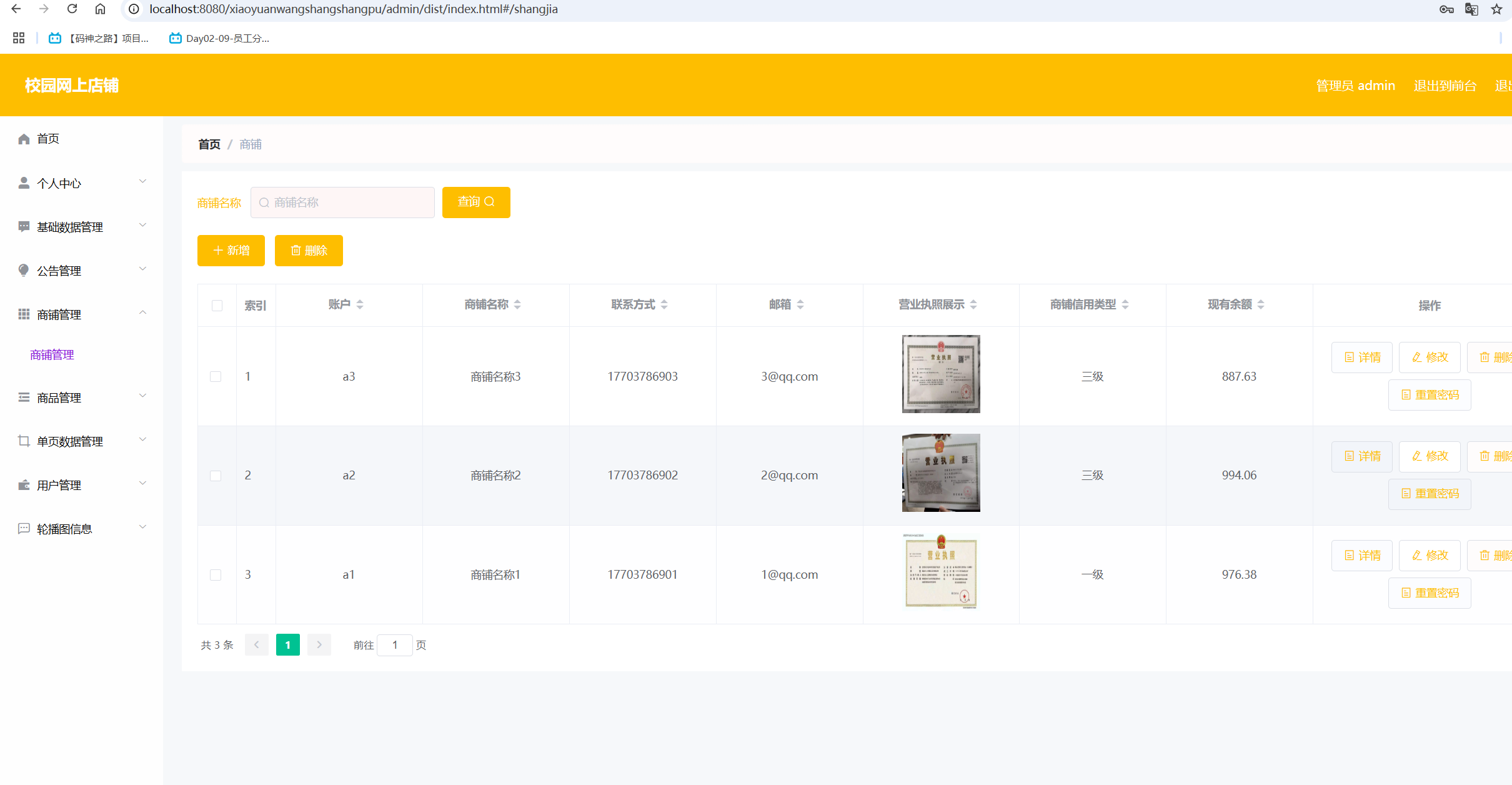Click the 新增 add button
1512x785 pixels.
pos(231,250)
